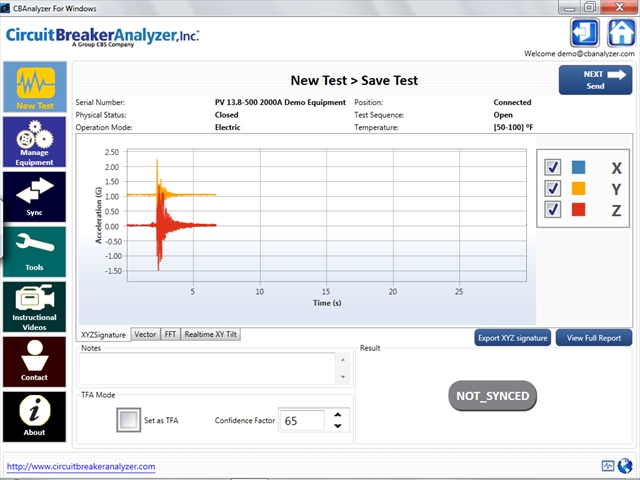Click the CircuitBreakerAnalyzer, Inc. logo
This screenshot has width=640, height=480.
tap(102, 36)
